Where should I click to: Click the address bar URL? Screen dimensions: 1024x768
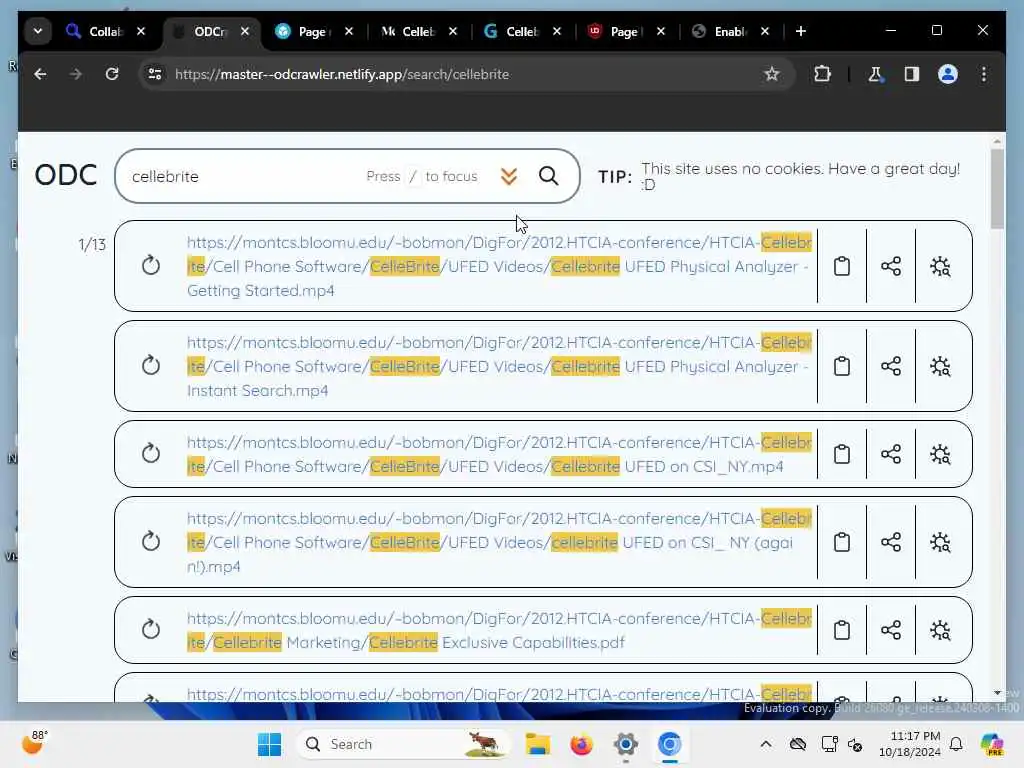point(342,74)
